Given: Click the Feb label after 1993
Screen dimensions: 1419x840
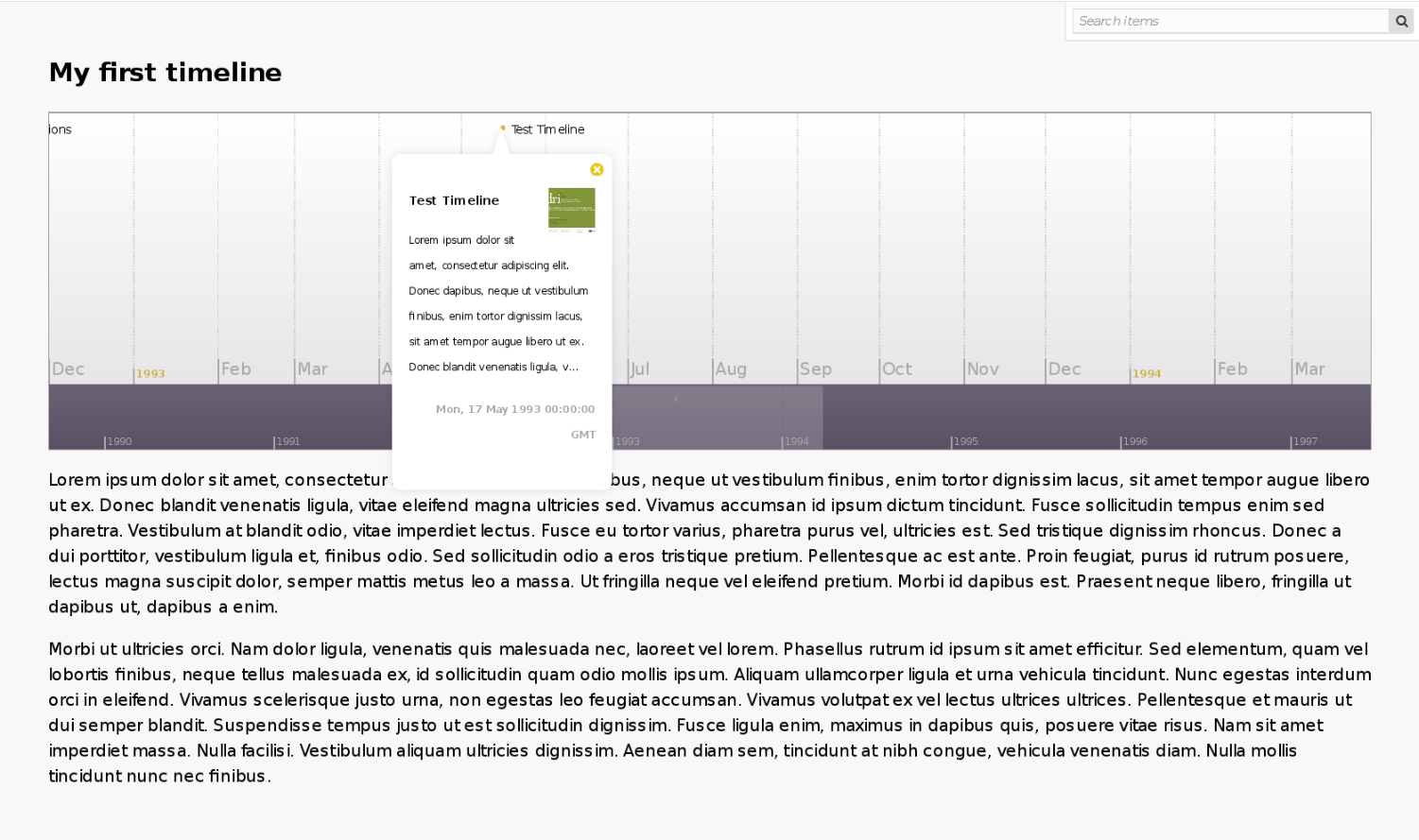Looking at the screenshot, I should (236, 369).
